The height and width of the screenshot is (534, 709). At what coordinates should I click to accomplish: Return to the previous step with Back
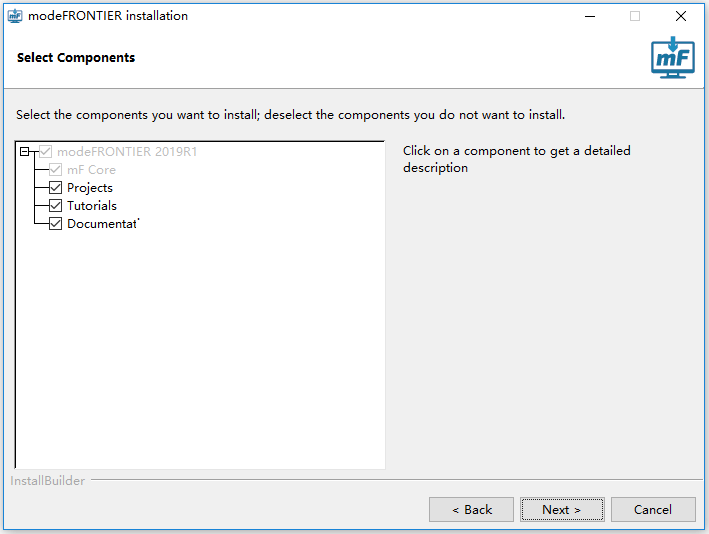pos(471,510)
